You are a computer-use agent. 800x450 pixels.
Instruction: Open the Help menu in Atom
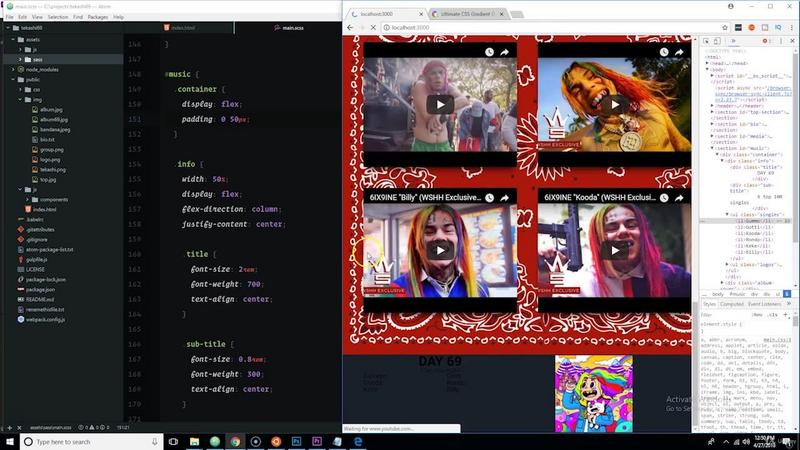click(x=118, y=17)
